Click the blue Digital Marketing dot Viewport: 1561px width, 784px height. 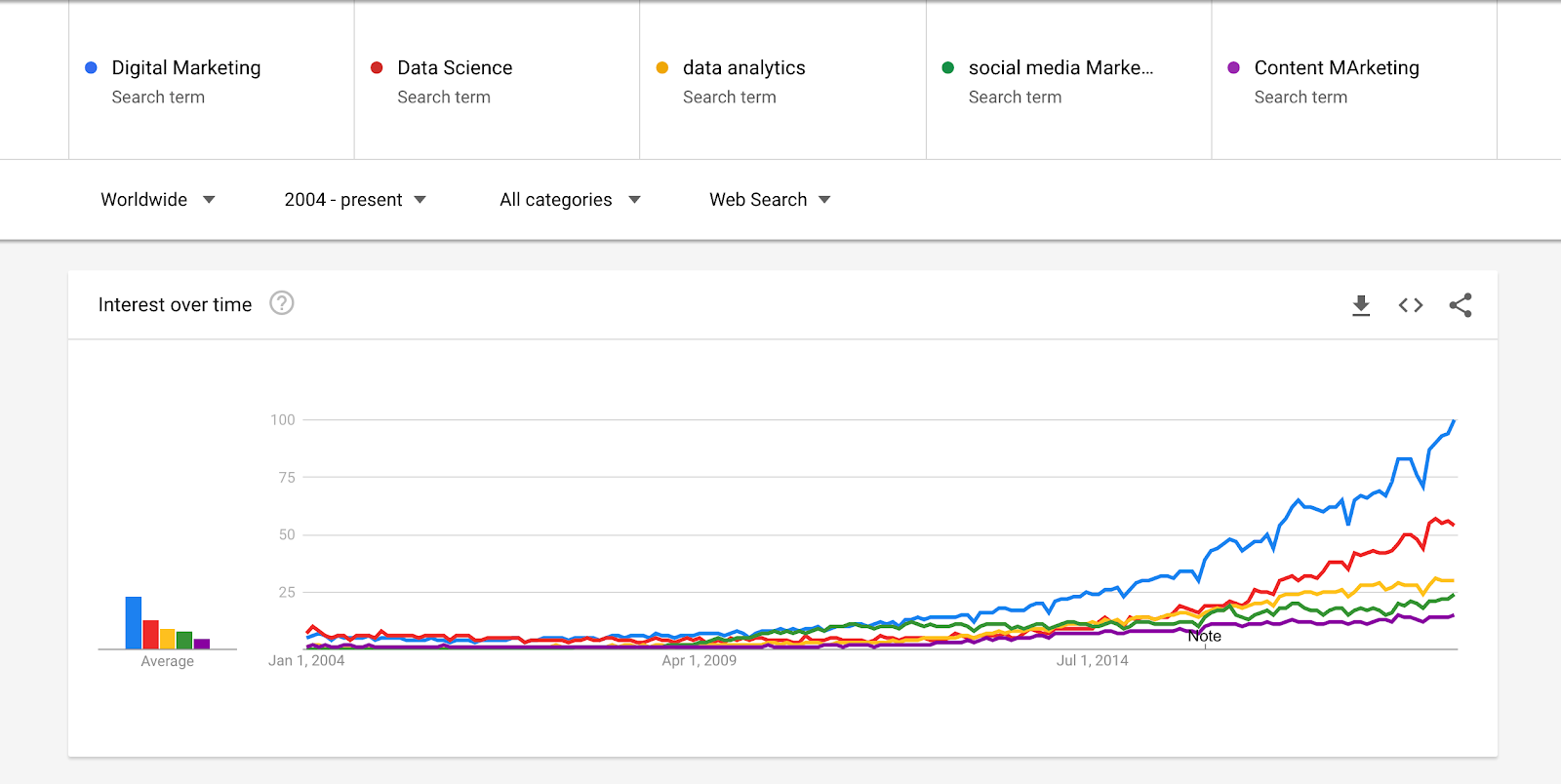click(x=91, y=67)
